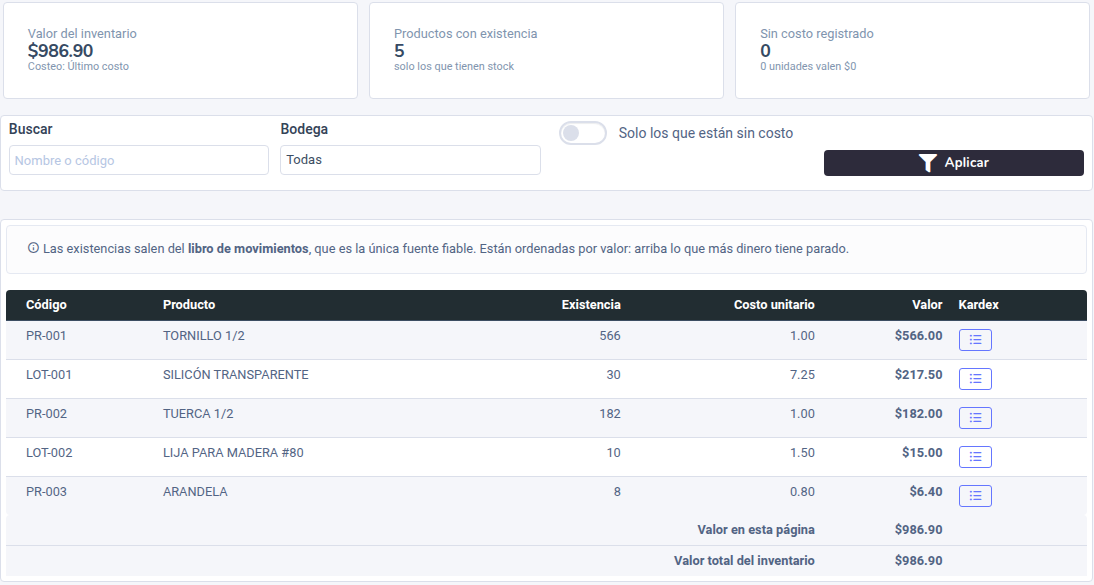Select code PR-002 cell
1094x585 pixels.
coord(46,414)
